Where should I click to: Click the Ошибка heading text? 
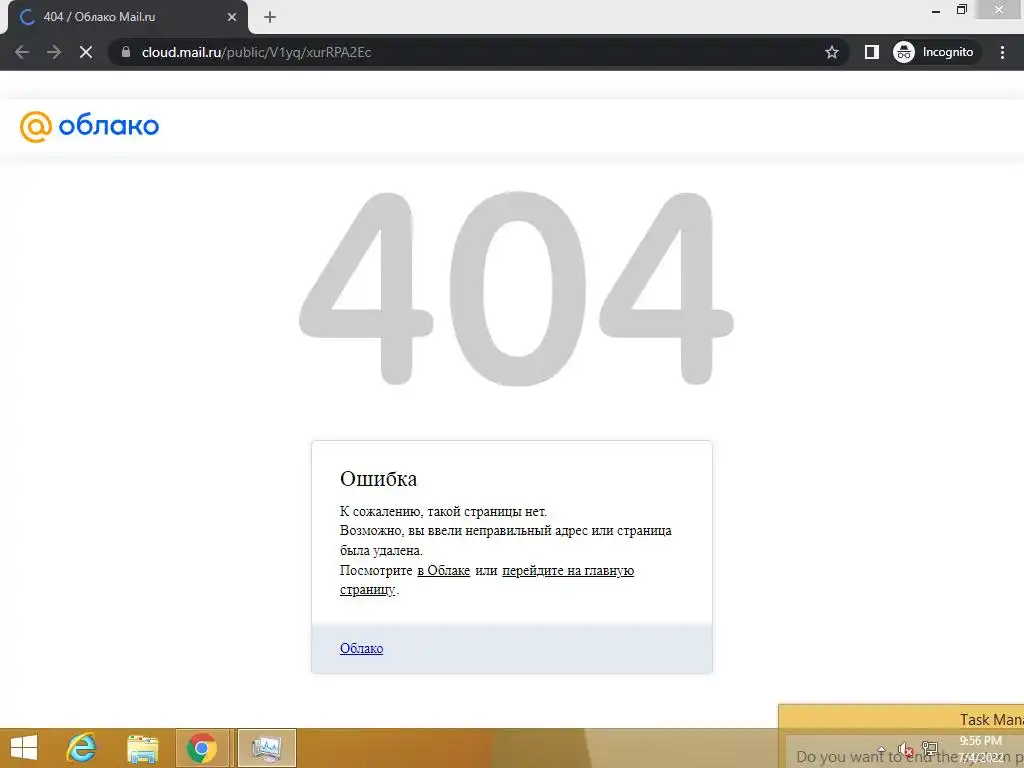[x=378, y=479]
